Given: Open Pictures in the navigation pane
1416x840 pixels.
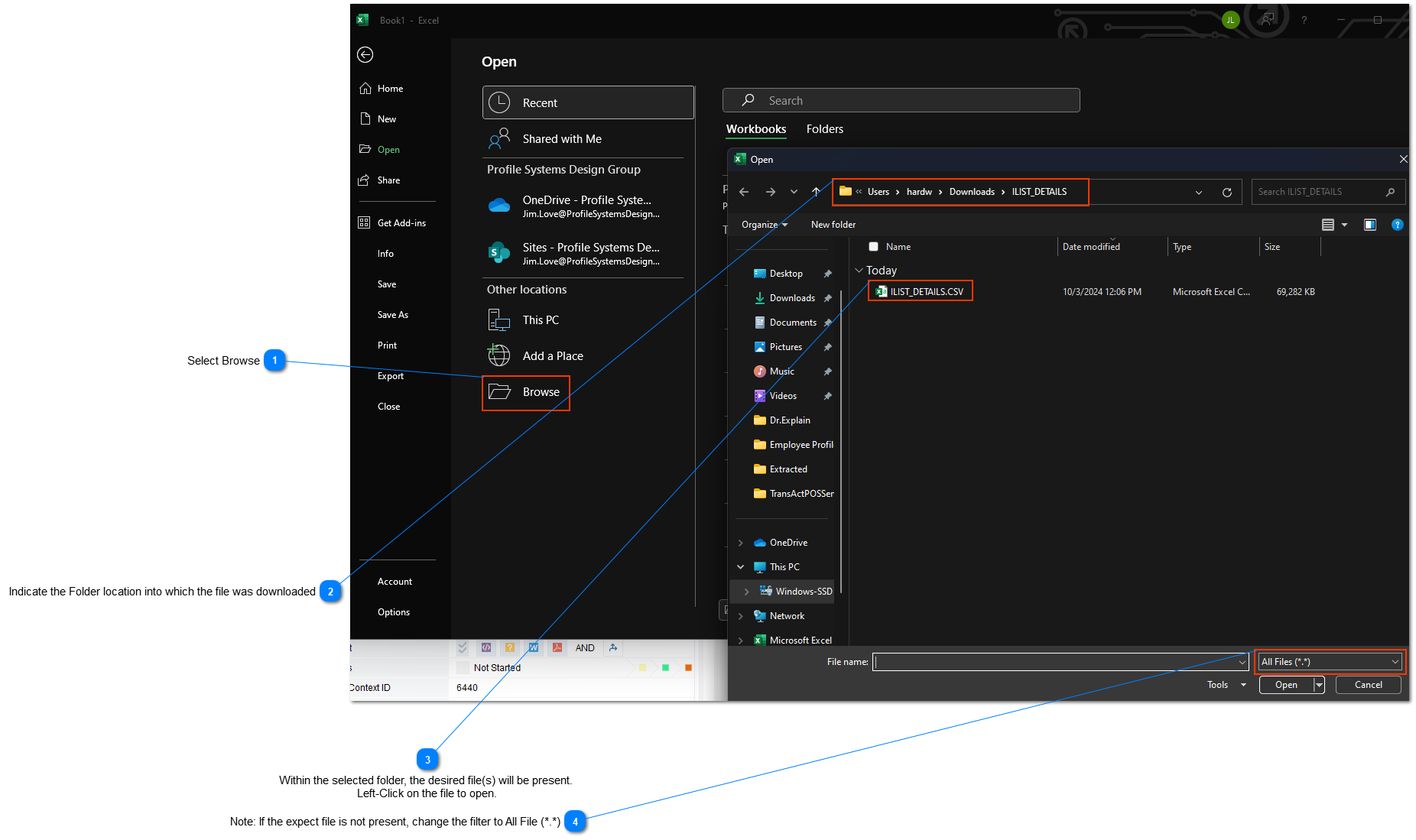Looking at the screenshot, I should 786,347.
